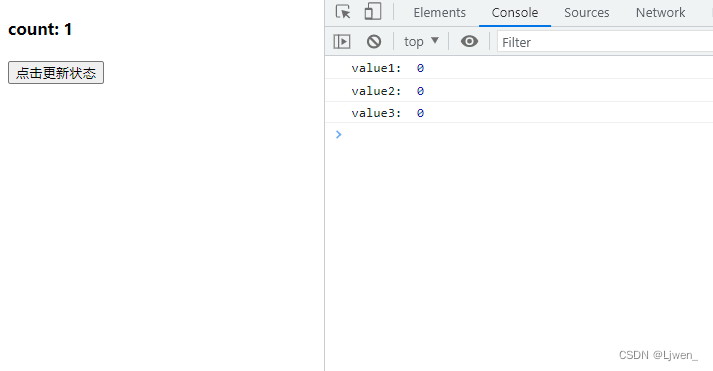Focus the console Filter input field
Image resolution: width=713 pixels, height=371 pixels.
[605, 42]
